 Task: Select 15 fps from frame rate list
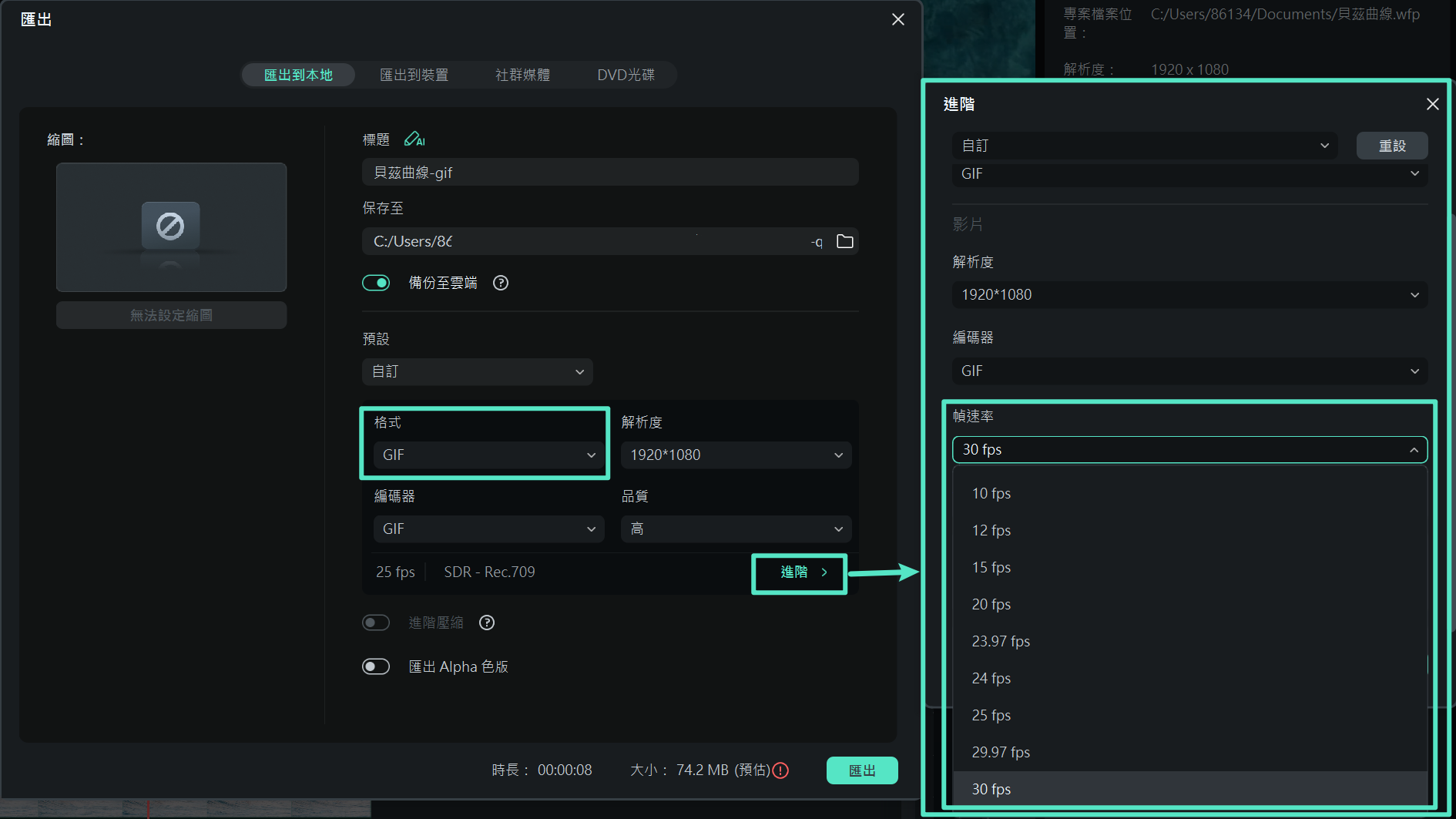coord(1190,567)
